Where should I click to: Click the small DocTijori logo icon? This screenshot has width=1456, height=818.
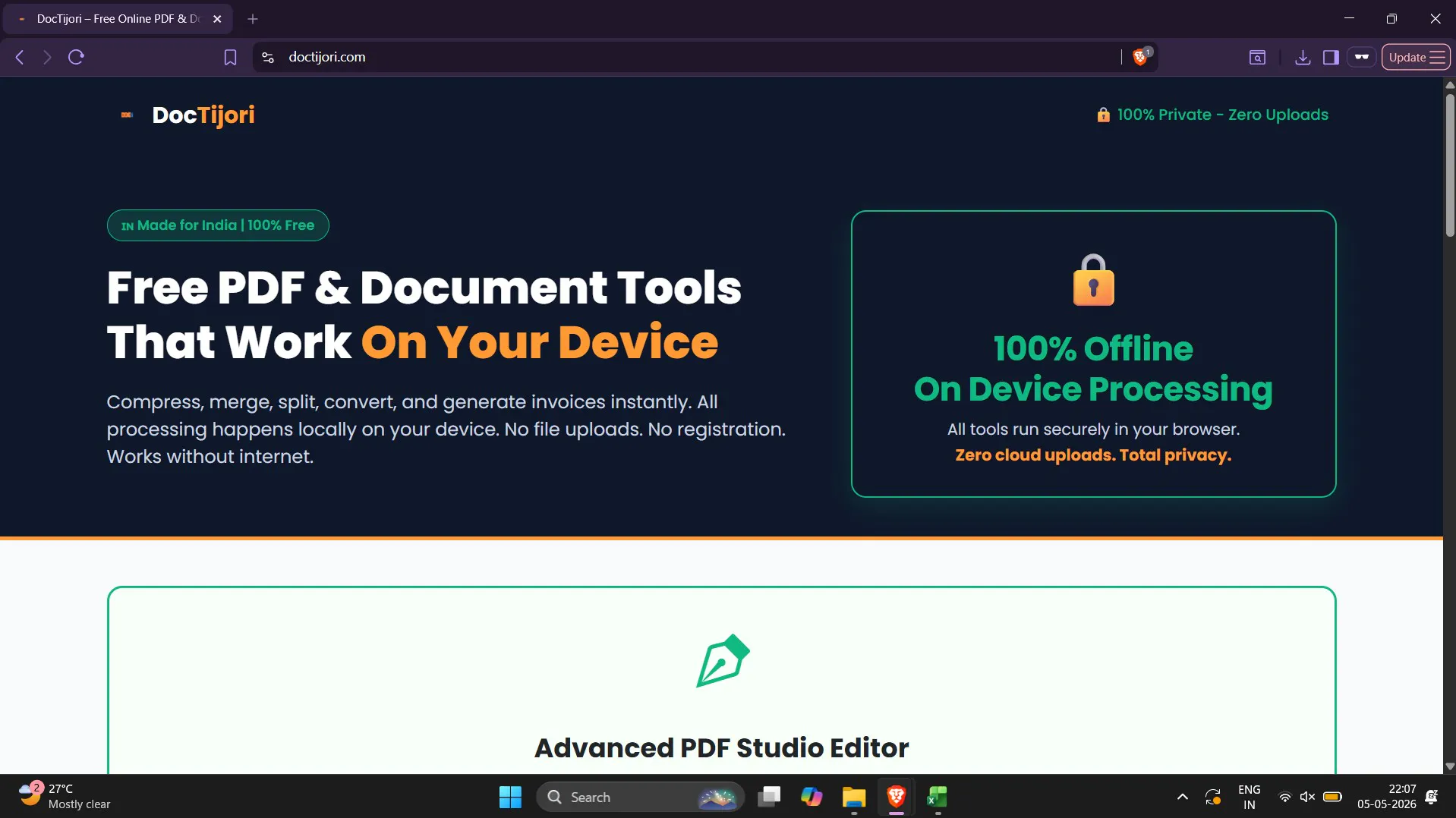coord(127,115)
